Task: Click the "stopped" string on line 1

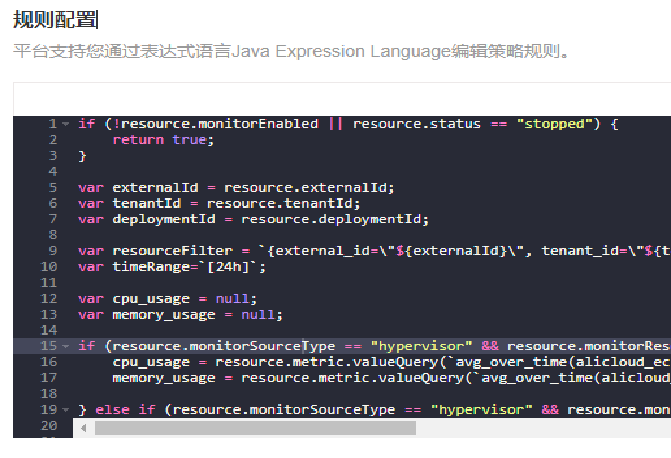Action: pyautogui.click(x=554, y=124)
